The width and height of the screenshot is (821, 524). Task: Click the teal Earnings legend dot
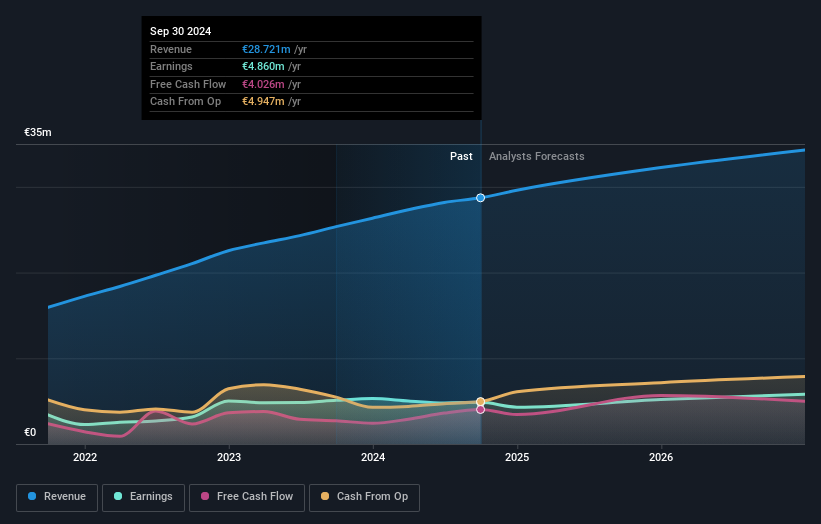[x=118, y=496]
